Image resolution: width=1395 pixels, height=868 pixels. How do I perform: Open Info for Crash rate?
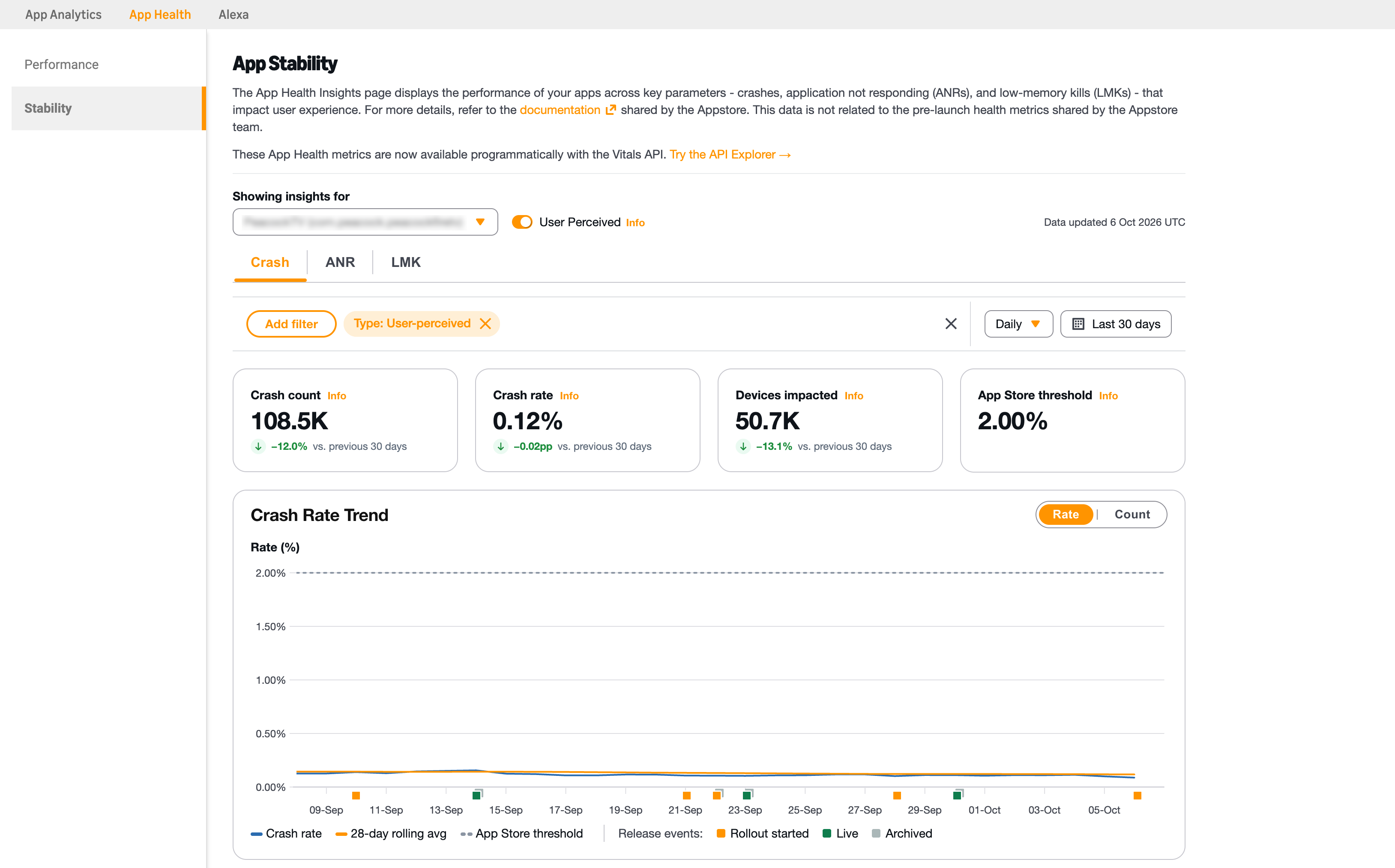click(x=569, y=395)
